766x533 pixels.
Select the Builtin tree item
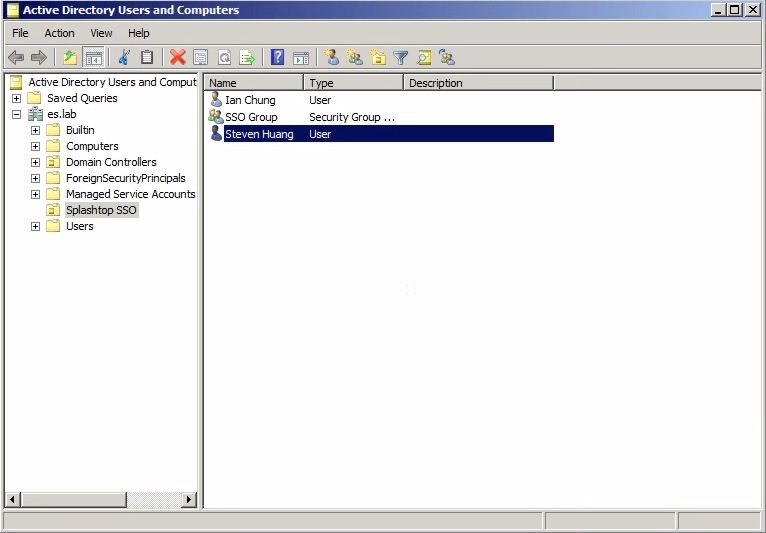coord(80,130)
